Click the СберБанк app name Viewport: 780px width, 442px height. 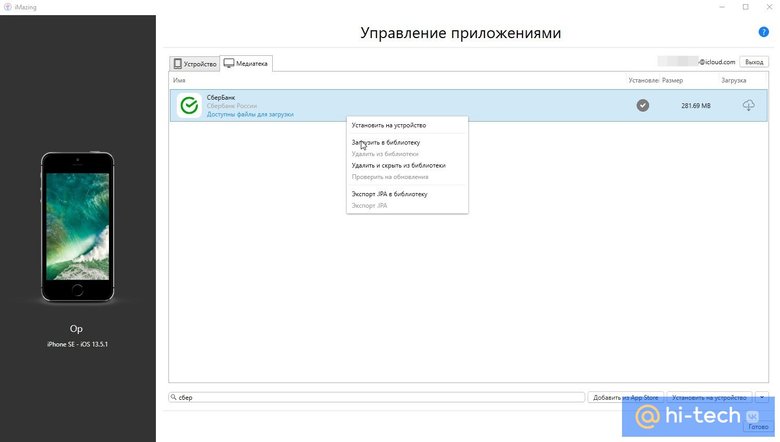point(221,97)
